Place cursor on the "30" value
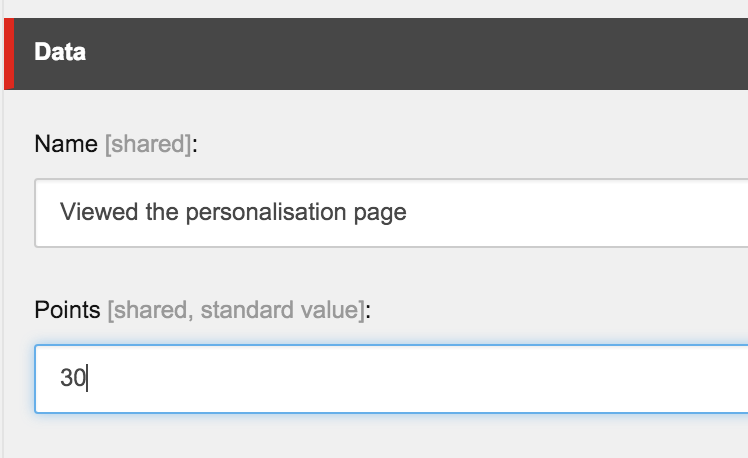The image size is (748, 458). pos(72,378)
